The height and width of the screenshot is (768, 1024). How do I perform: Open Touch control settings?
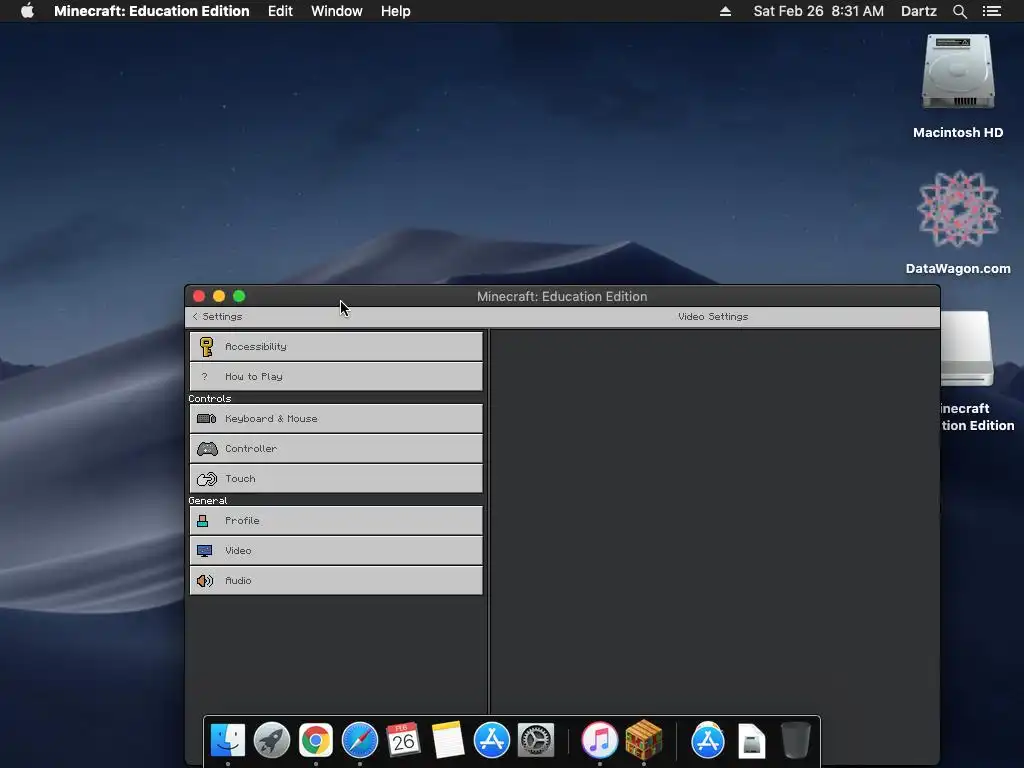coord(336,479)
